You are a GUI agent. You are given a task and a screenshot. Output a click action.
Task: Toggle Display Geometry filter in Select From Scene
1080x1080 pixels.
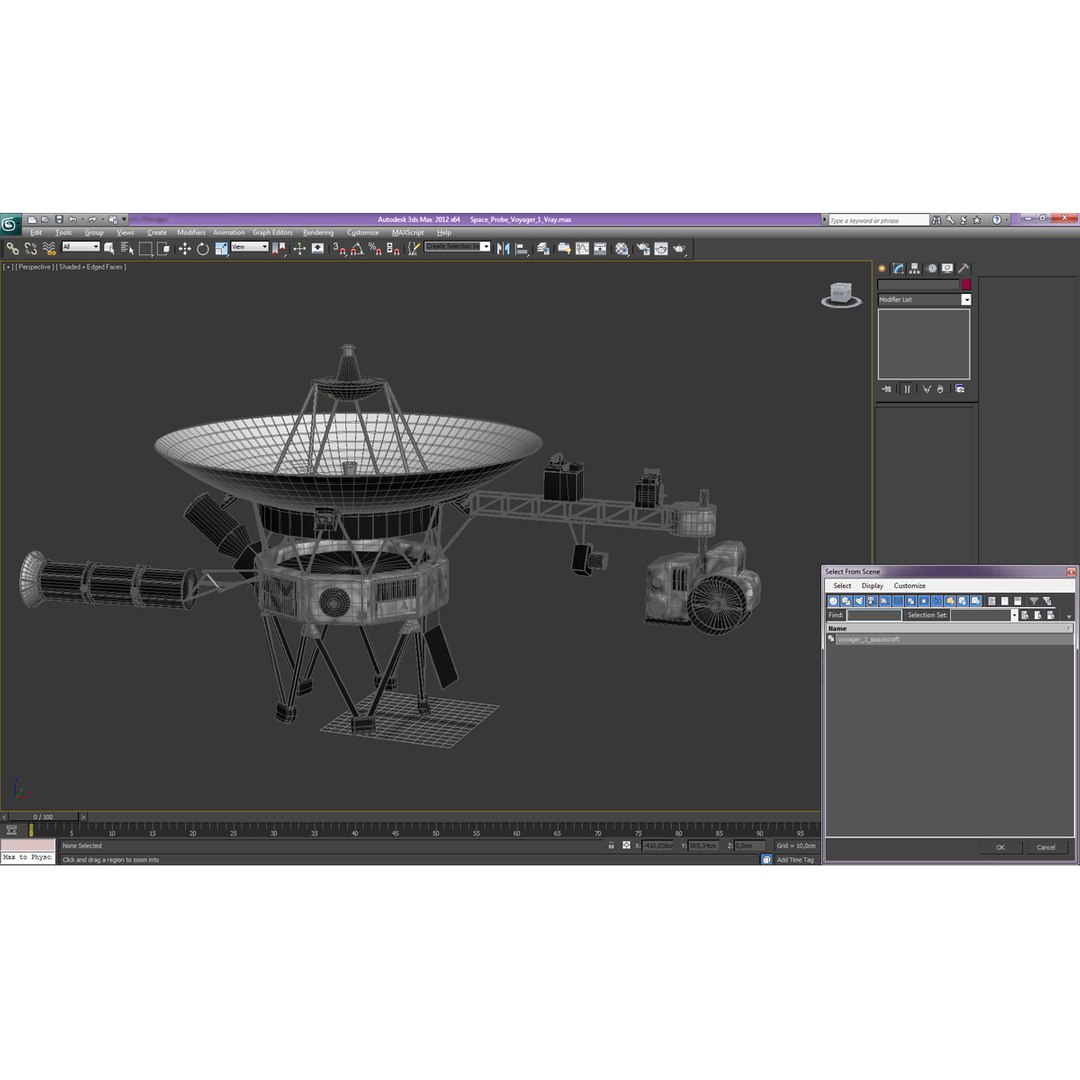[x=833, y=601]
